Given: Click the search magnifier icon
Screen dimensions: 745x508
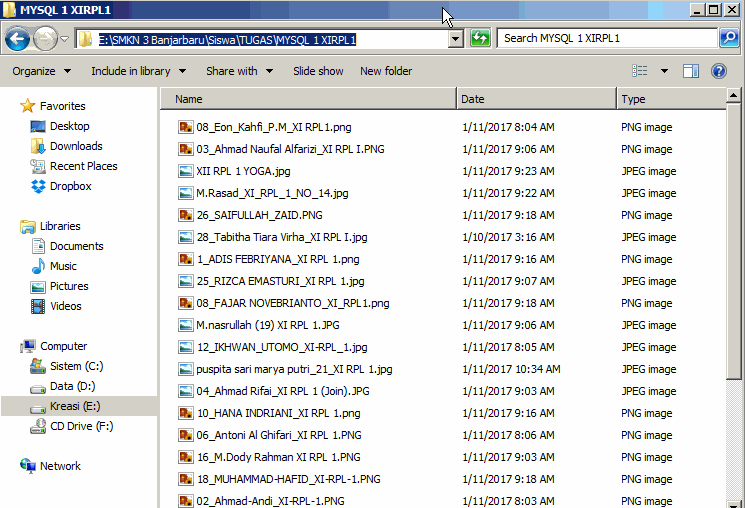Looking at the screenshot, I should (x=729, y=38).
